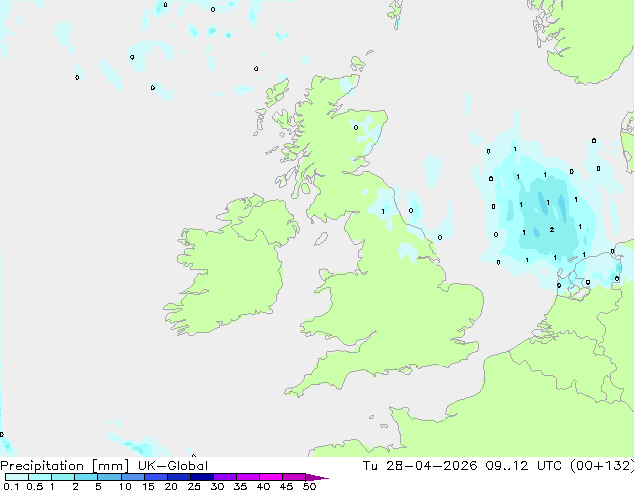The height and width of the screenshot is (490, 634).
Task: Click the '50' legend scale label
Action: click(309, 486)
